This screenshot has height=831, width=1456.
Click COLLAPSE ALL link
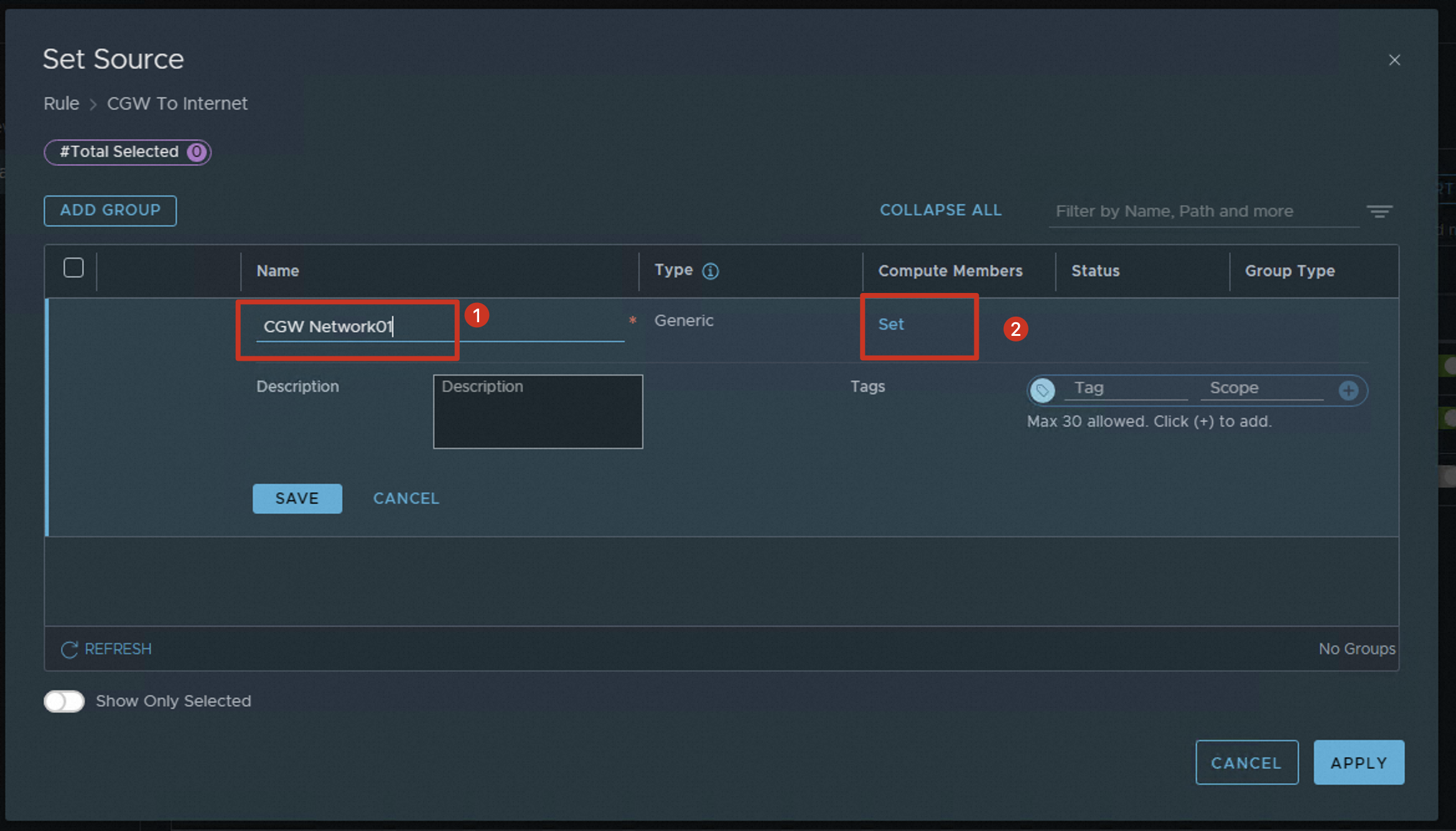click(x=940, y=210)
